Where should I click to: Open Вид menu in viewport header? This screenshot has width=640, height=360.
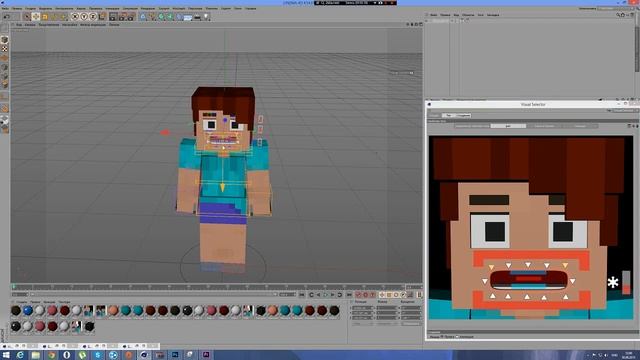click(x=19, y=24)
